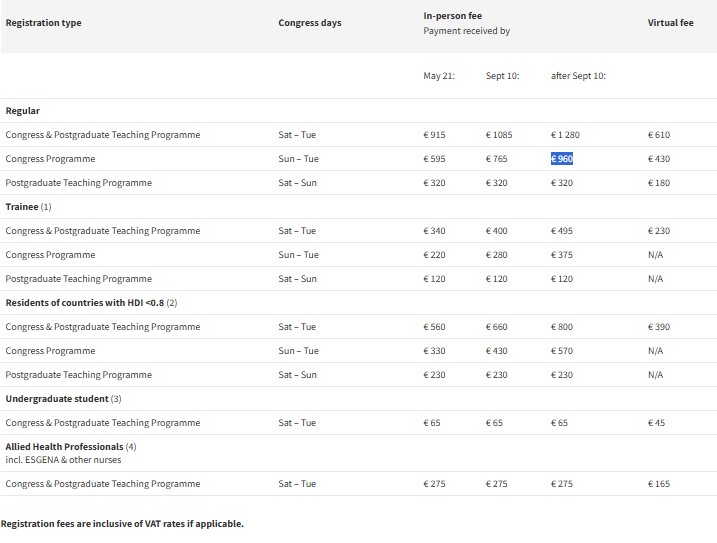Click the € 45 undergraduate virtual fee
Viewport: 717px width, 543px height.
coord(656,423)
